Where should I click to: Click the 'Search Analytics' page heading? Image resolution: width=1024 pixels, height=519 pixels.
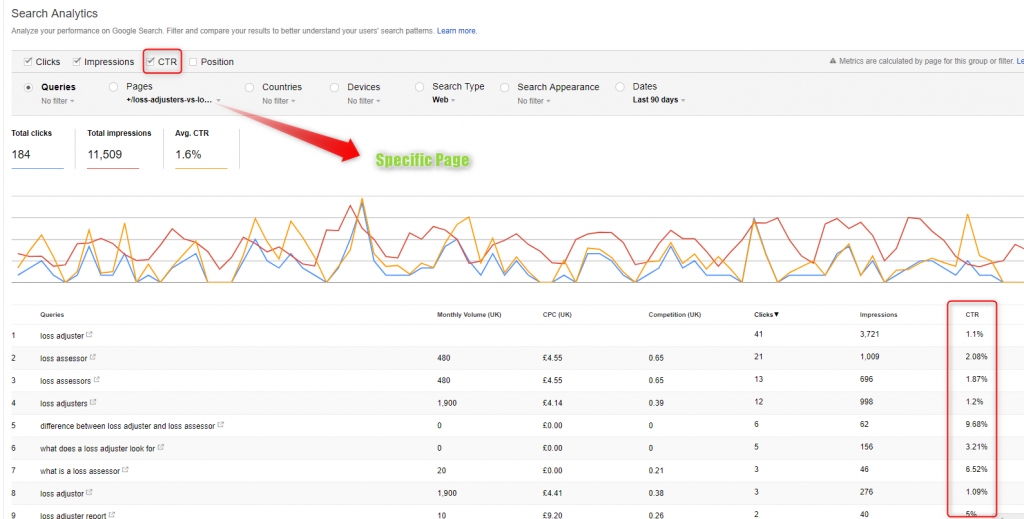coord(54,13)
